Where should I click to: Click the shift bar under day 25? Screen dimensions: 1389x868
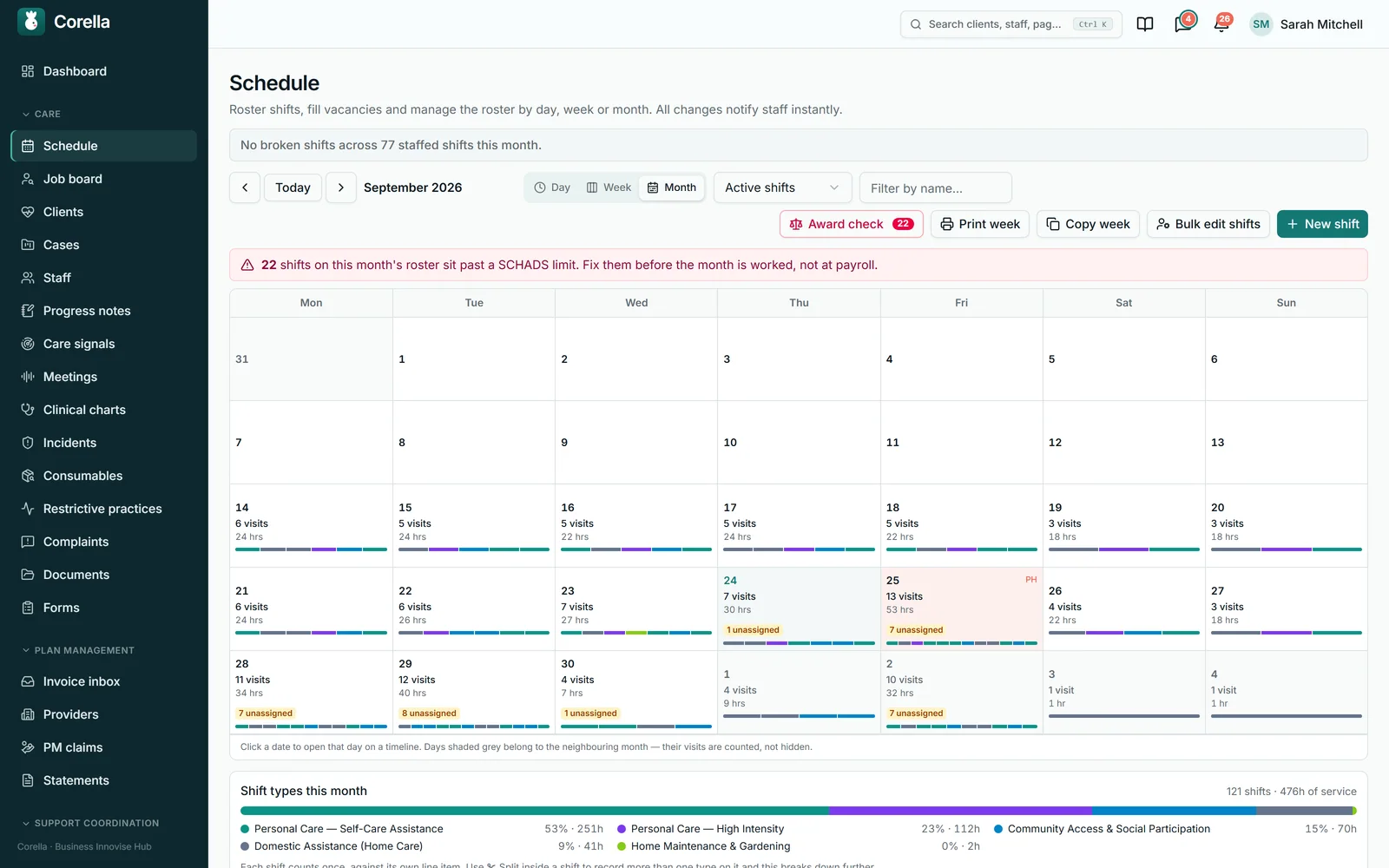[x=961, y=643]
